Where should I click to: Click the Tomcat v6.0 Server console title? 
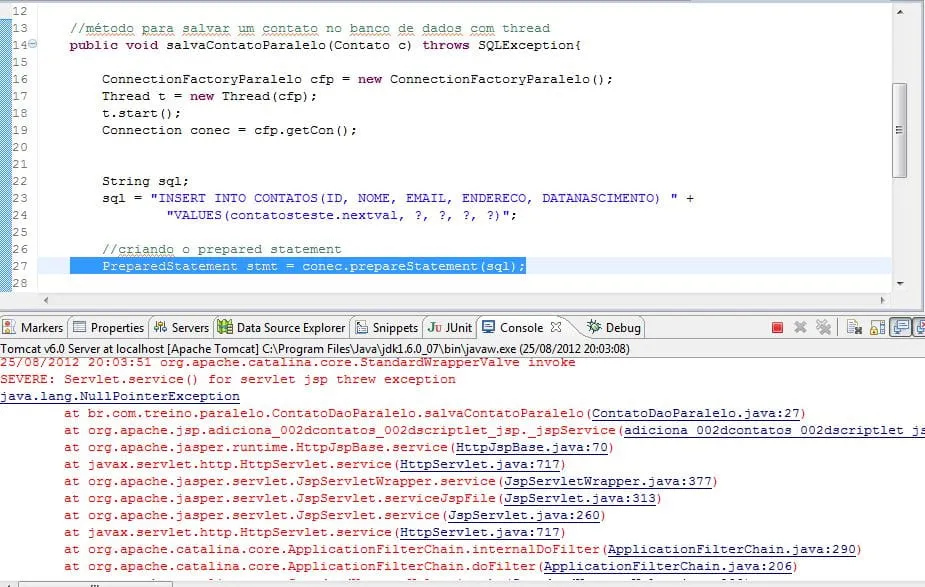click(x=314, y=349)
